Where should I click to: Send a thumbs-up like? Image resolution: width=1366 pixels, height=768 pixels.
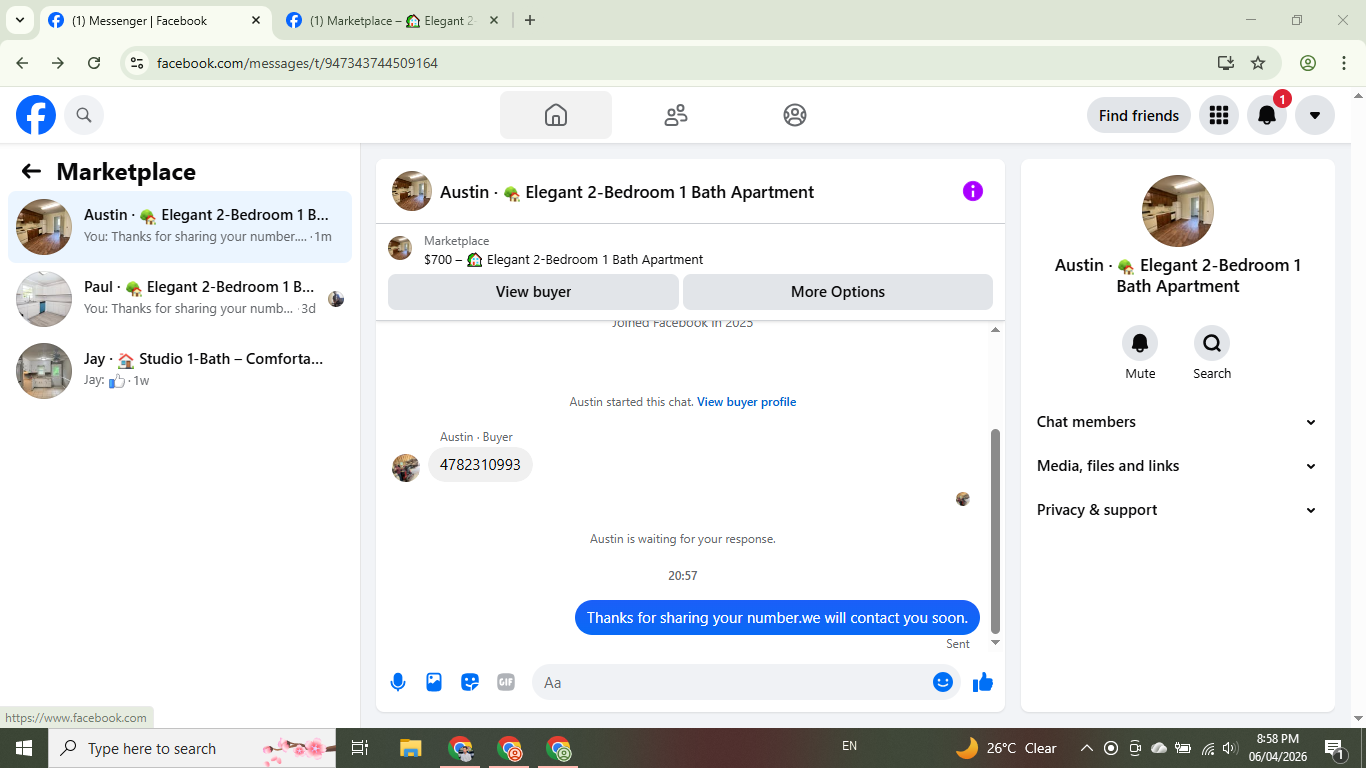point(983,682)
